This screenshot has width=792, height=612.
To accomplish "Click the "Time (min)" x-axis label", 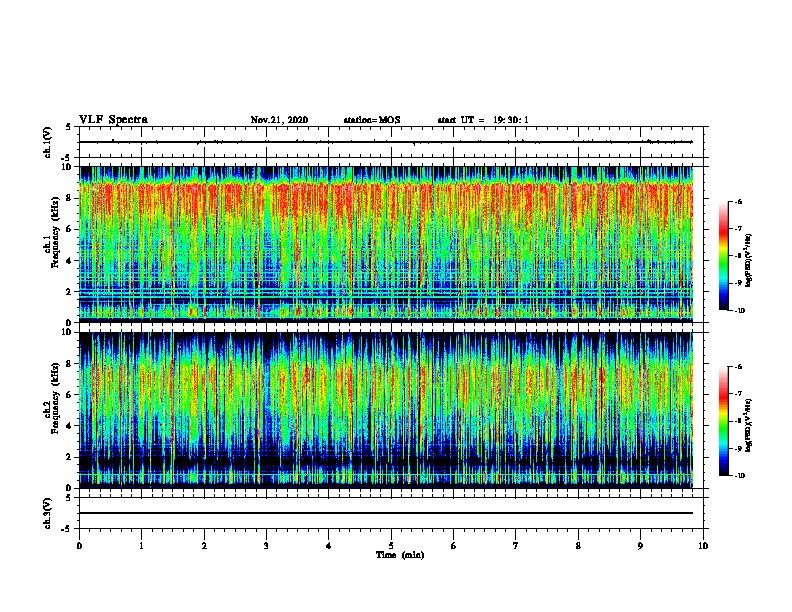I will point(400,555).
